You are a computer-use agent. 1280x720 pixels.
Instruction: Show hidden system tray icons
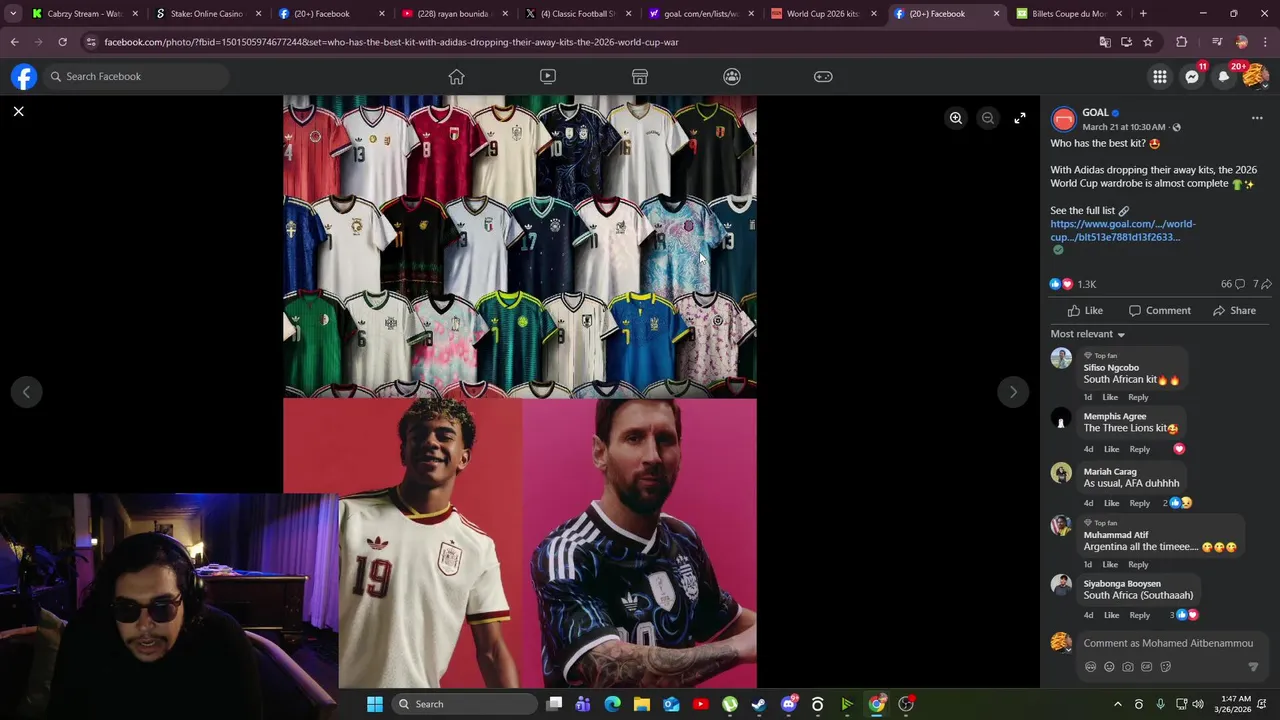(x=1117, y=704)
